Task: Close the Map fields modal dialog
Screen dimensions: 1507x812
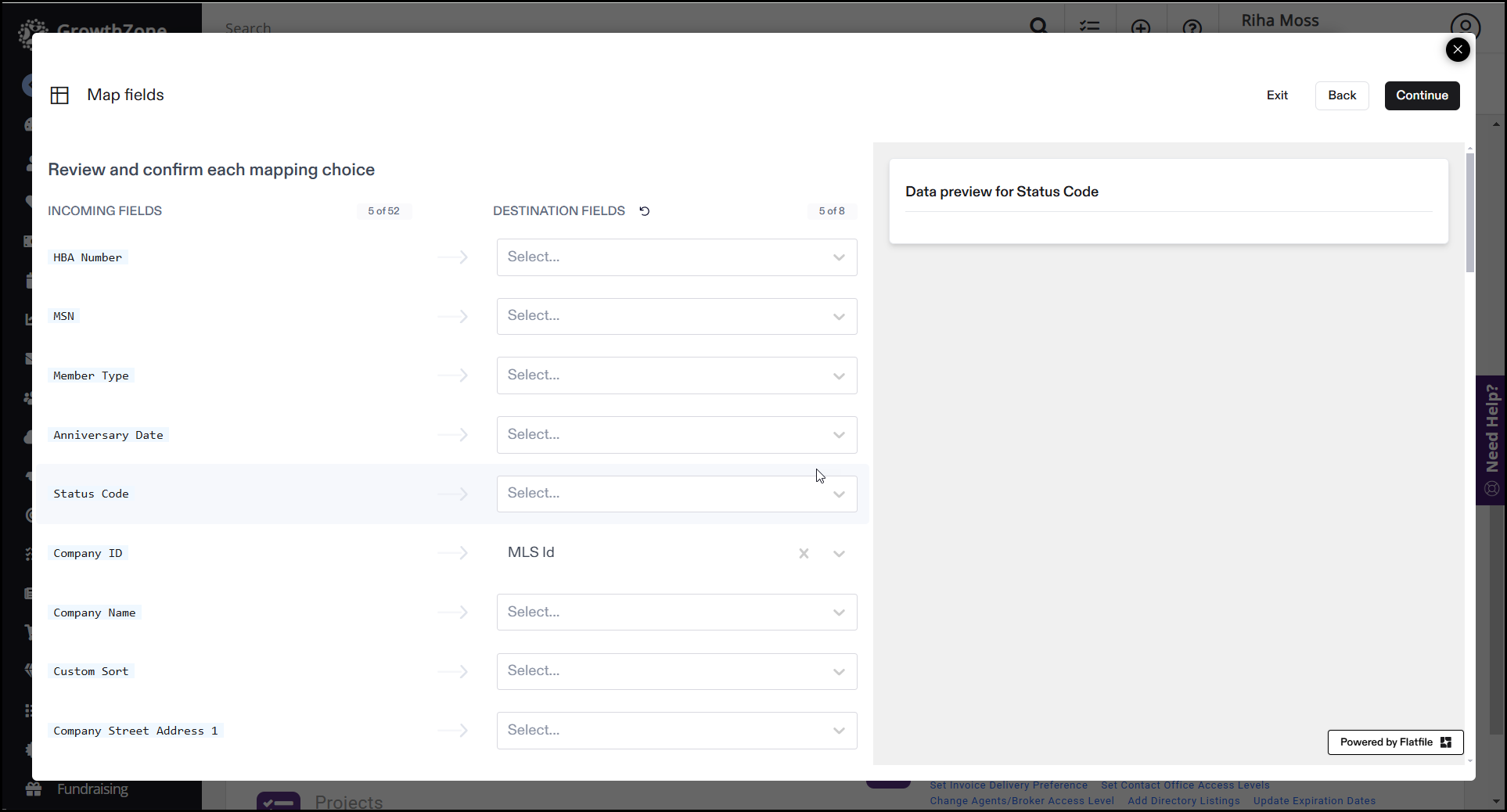Action: click(x=1457, y=50)
